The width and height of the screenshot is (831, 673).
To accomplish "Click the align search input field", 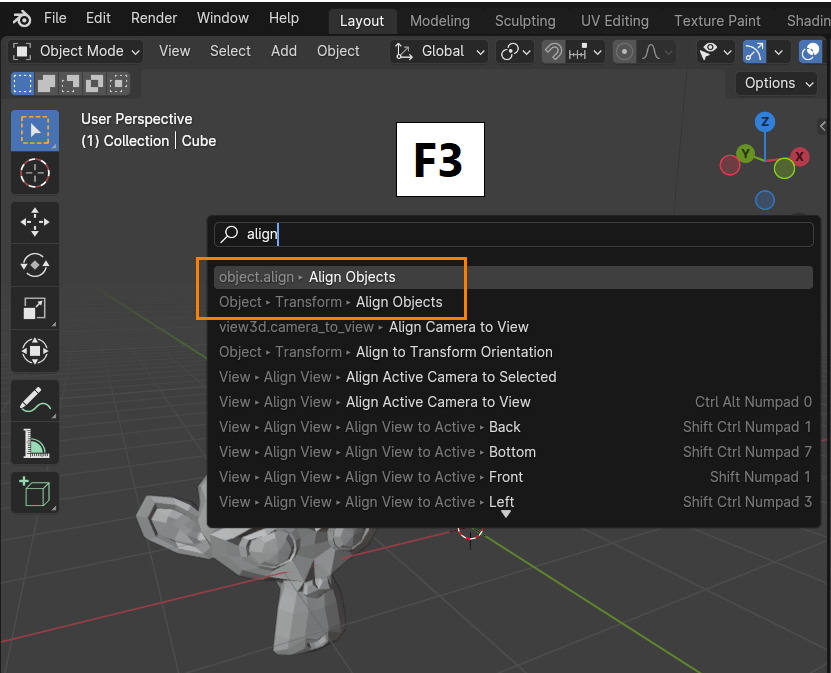I will pos(514,234).
